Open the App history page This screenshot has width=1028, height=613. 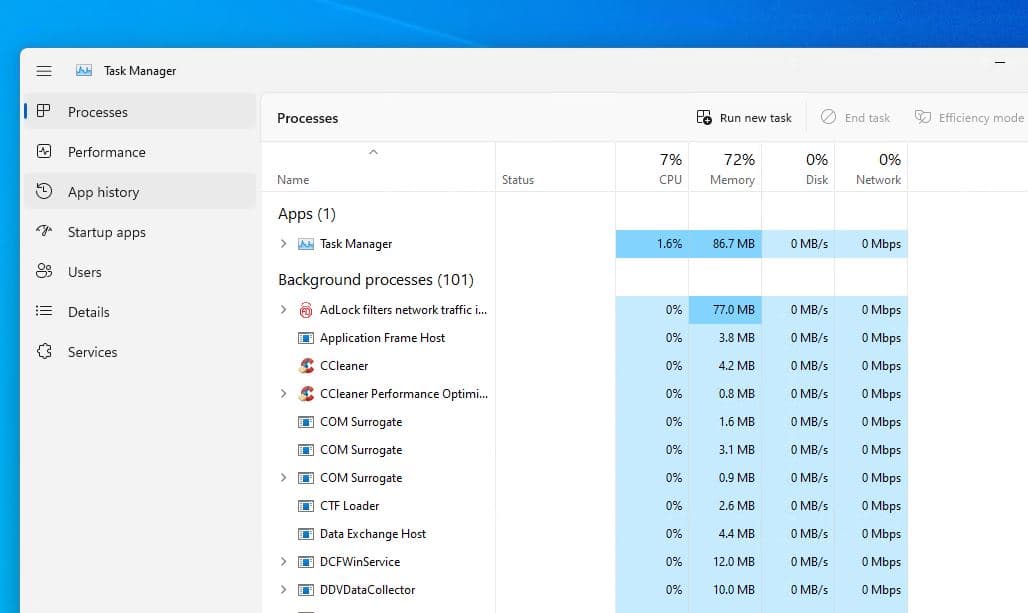140,191
